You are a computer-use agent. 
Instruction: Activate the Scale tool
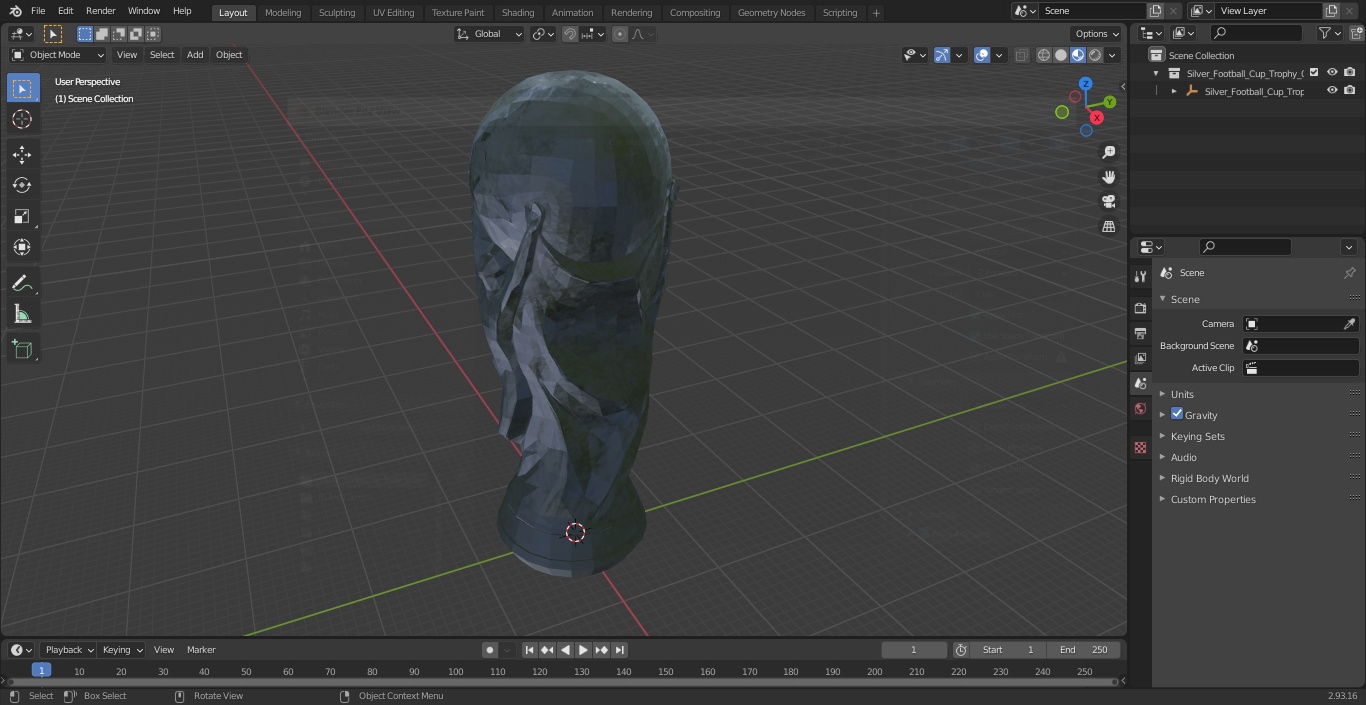[x=22, y=216]
